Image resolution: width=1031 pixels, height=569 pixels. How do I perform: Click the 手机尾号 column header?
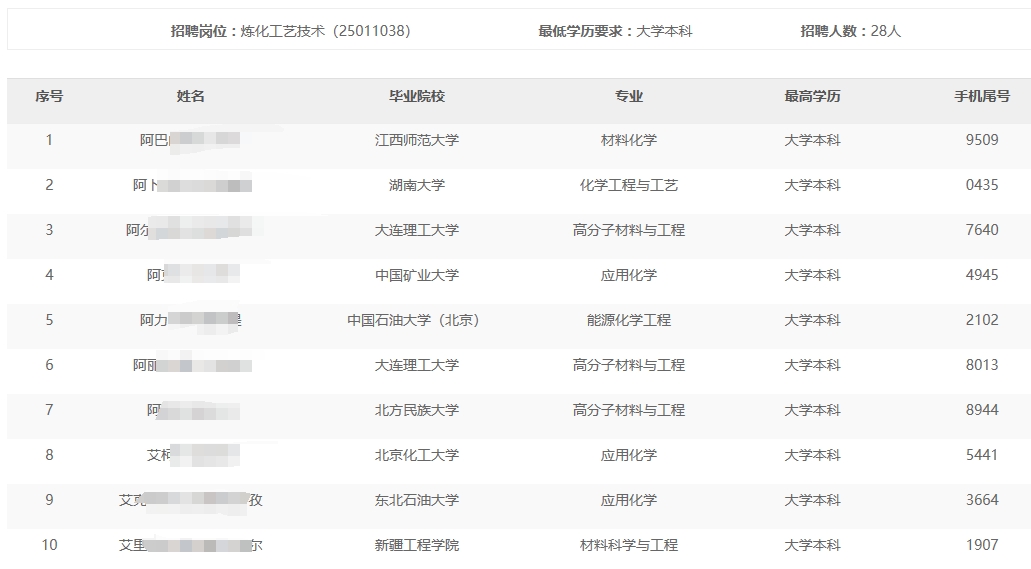click(981, 96)
